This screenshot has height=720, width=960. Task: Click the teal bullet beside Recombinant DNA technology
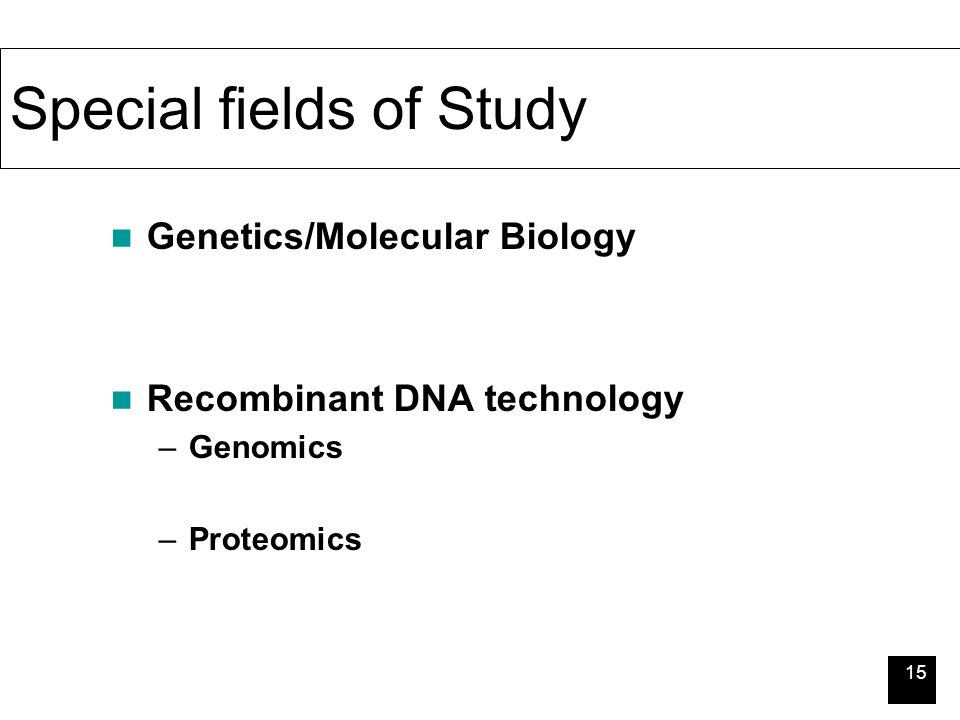(x=122, y=400)
